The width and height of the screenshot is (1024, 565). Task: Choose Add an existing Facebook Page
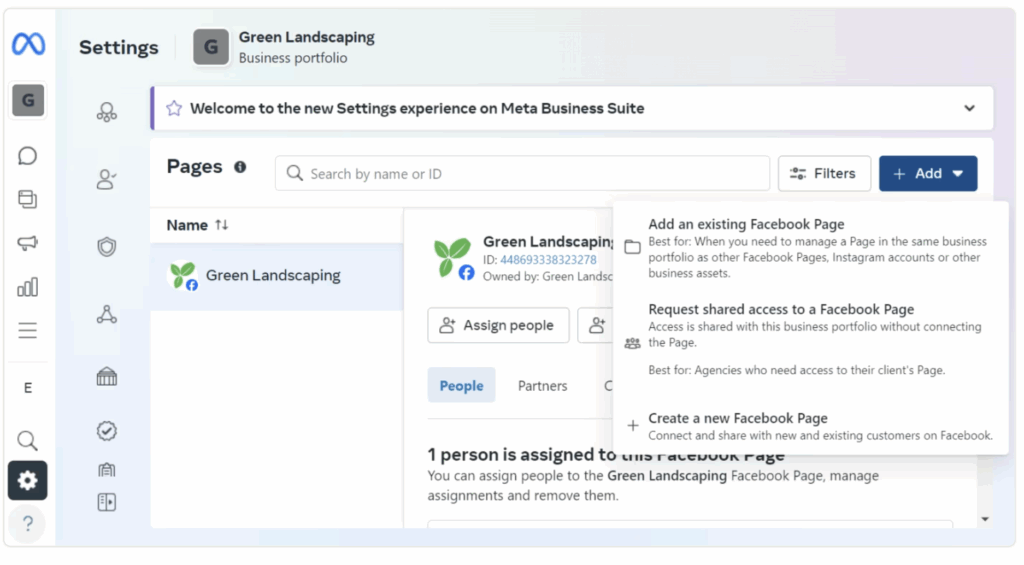tap(810, 248)
